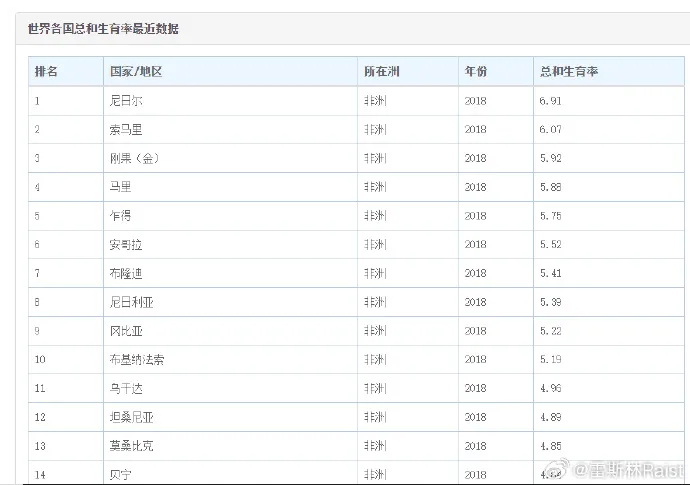This screenshot has width=690, height=485.
Task: Select the 坦桑尼亚 country cell
Action: 132,416
